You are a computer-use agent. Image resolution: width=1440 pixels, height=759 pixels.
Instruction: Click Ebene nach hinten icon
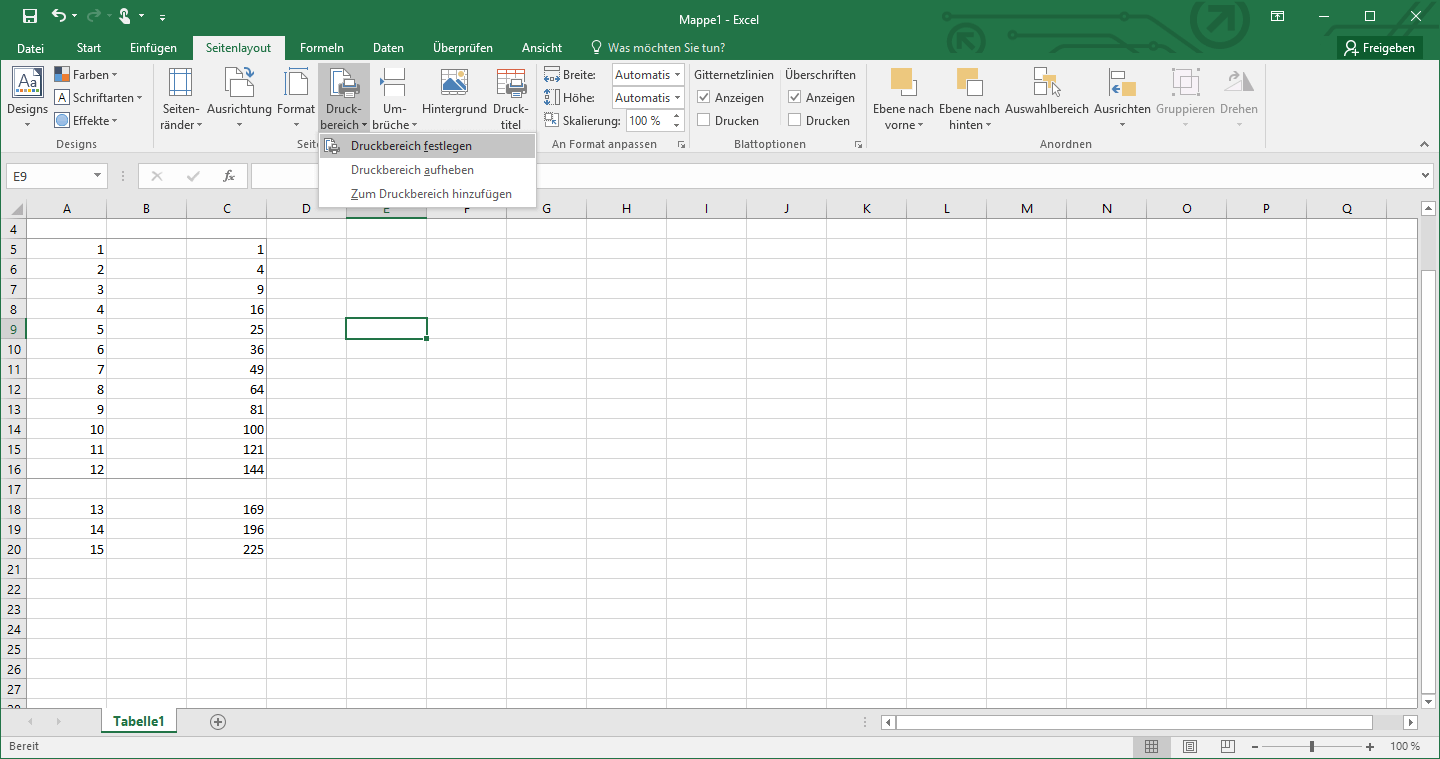[x=970, y=82]
